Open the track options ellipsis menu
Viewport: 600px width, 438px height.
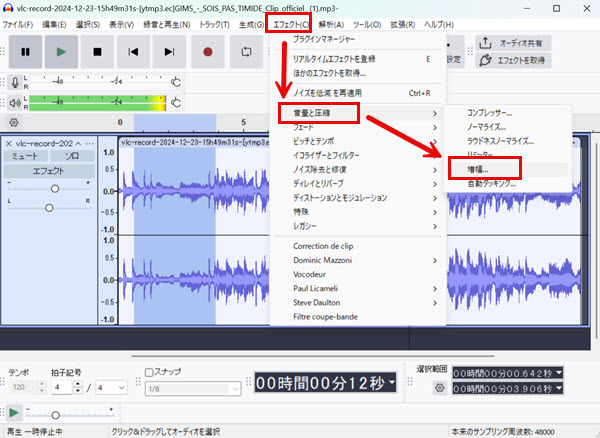(90, 144)
